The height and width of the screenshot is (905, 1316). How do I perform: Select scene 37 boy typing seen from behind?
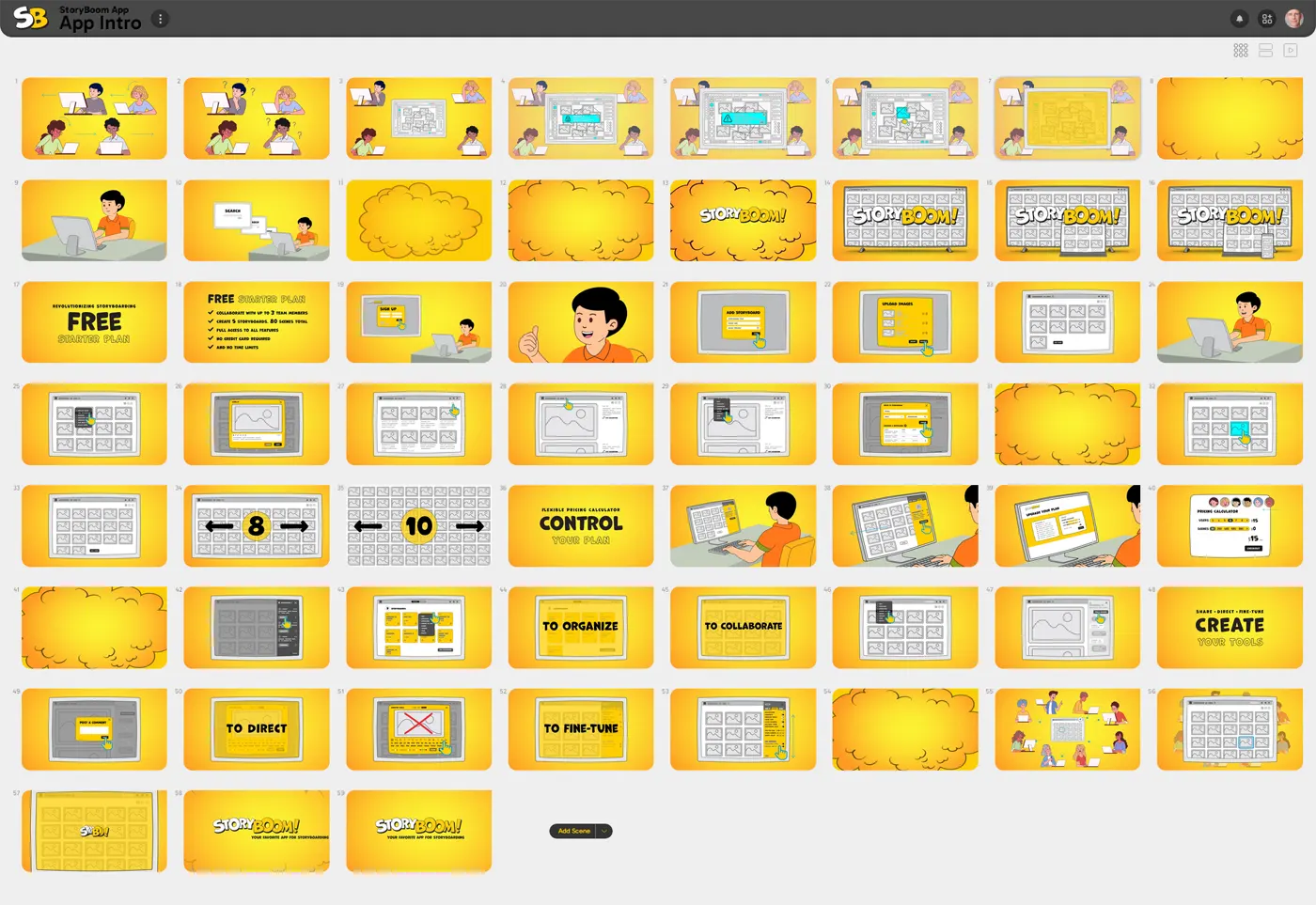744,525
